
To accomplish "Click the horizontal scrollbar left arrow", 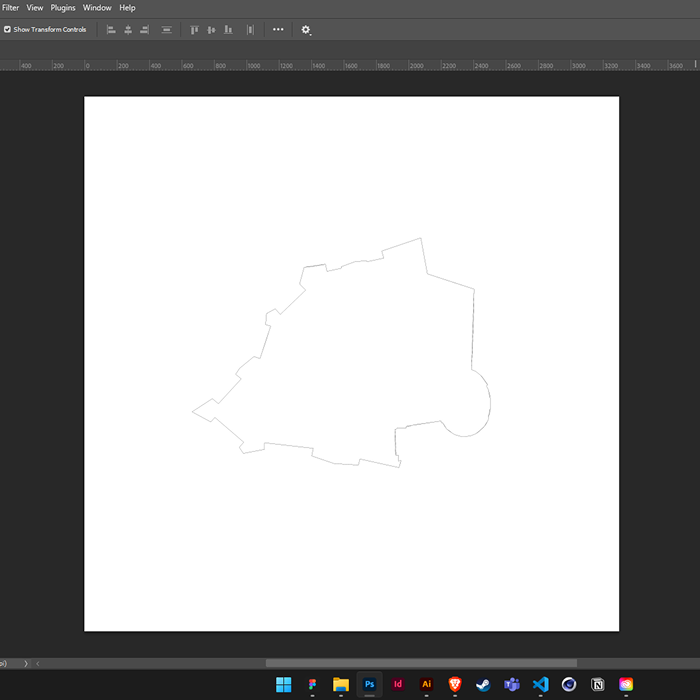I will click(38, 664).
